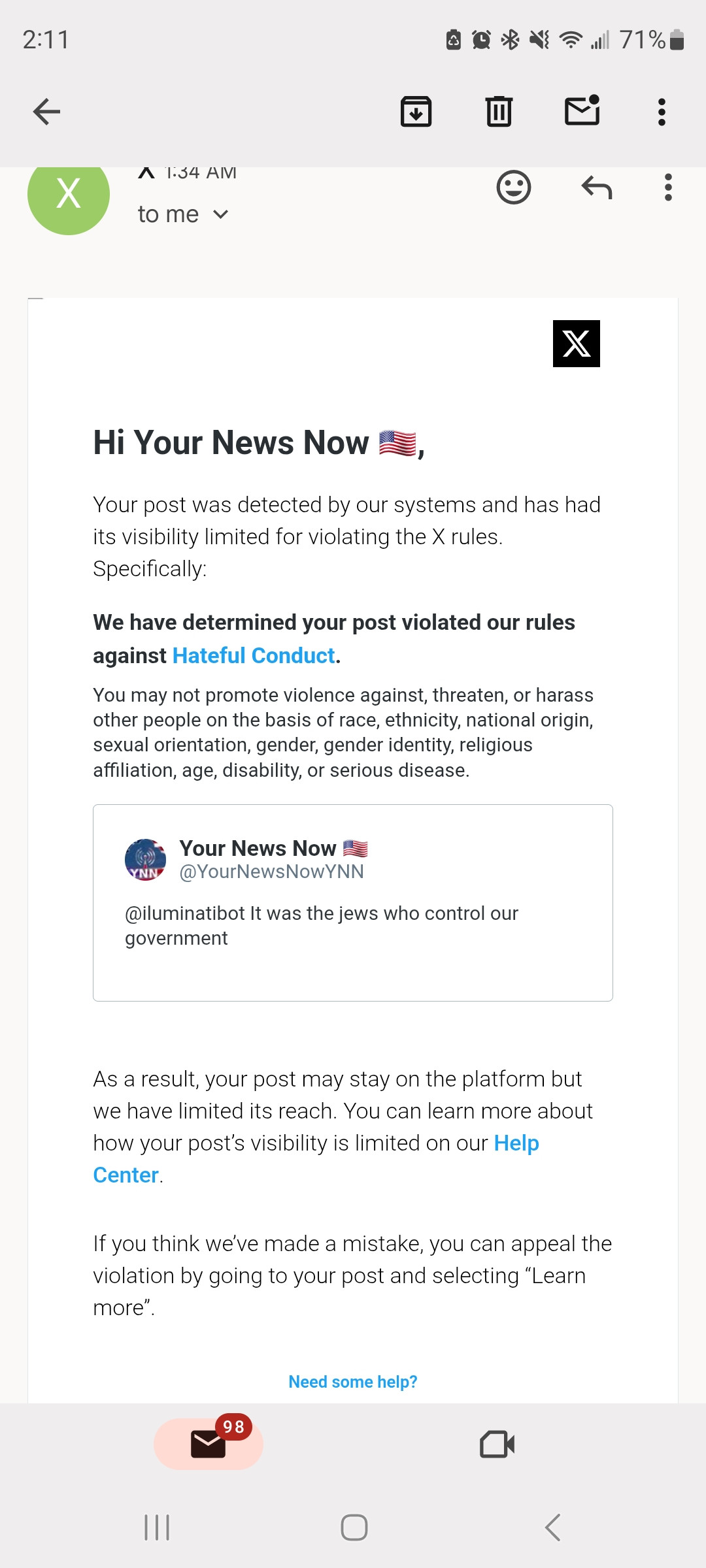Image resolution: width=706 pixels, height=1568 pixels.
Task: Tap the @YourNewsNowYNN handle
Action: [271, 872]
